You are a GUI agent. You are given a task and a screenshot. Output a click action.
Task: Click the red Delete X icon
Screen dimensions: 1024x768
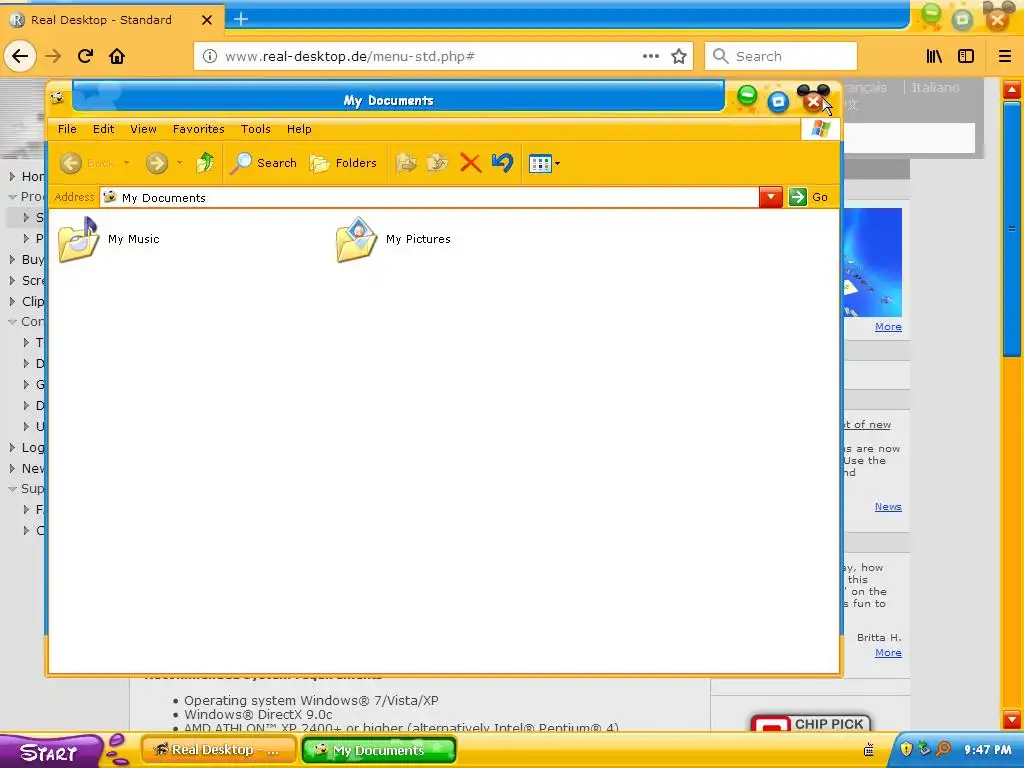click(x=470, y=163)
